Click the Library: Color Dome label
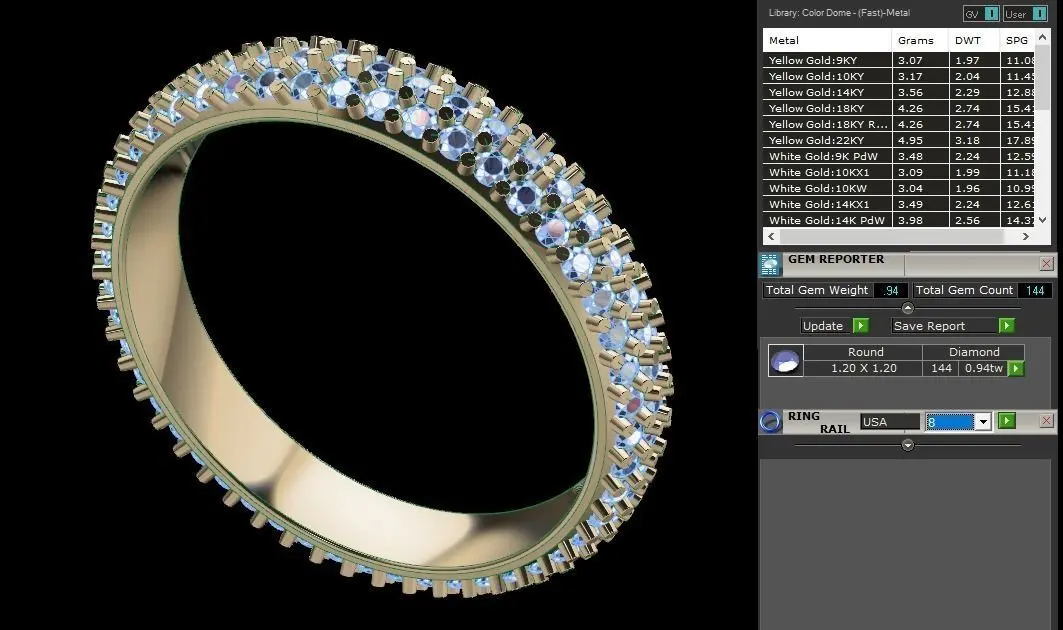Image resolution: width=1063 pixels, height=630 pixels. pos(839,13)
